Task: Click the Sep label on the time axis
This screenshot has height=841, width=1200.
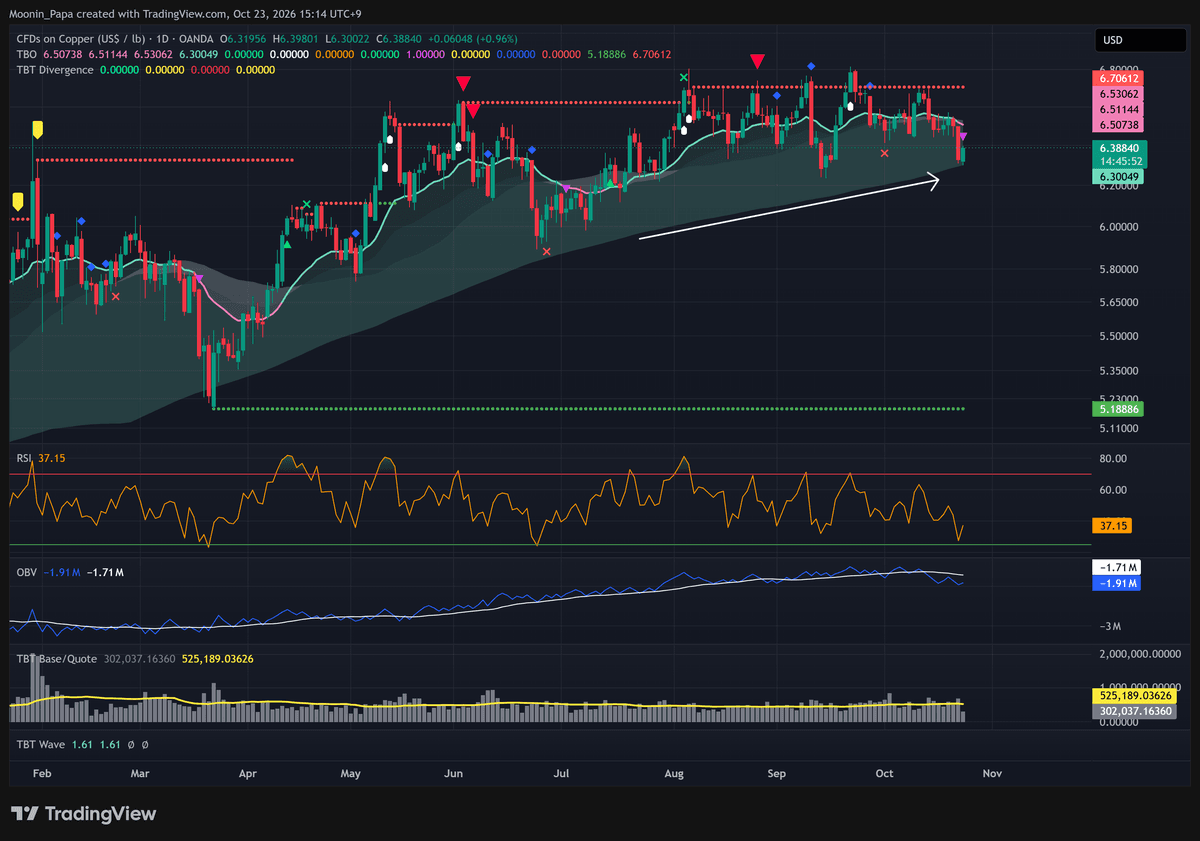Action: (x=777, y=773)
